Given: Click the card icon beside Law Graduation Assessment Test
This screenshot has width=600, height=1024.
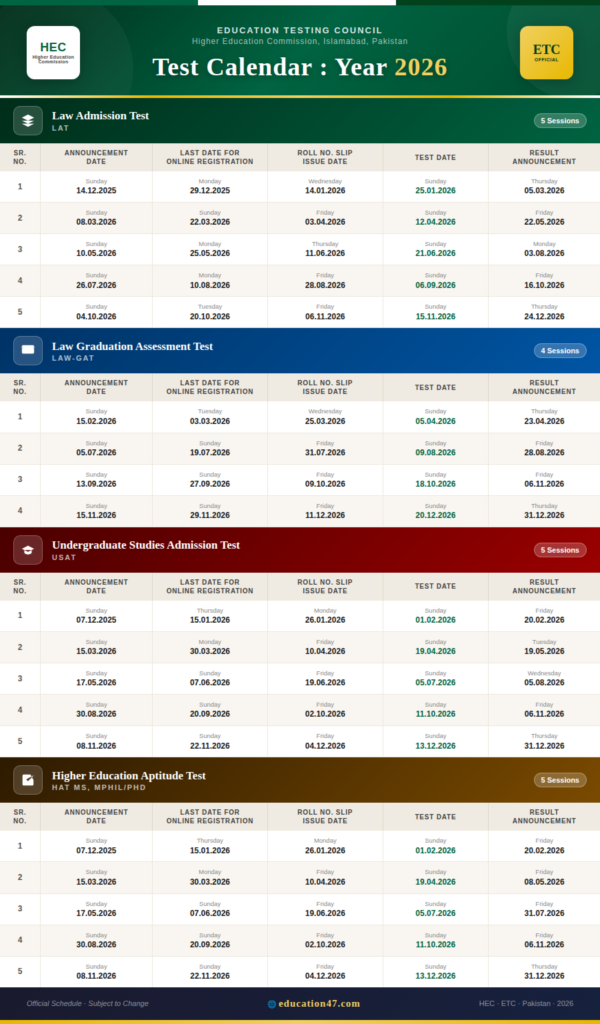Looking at the screenshot, I should click(28, 351).
